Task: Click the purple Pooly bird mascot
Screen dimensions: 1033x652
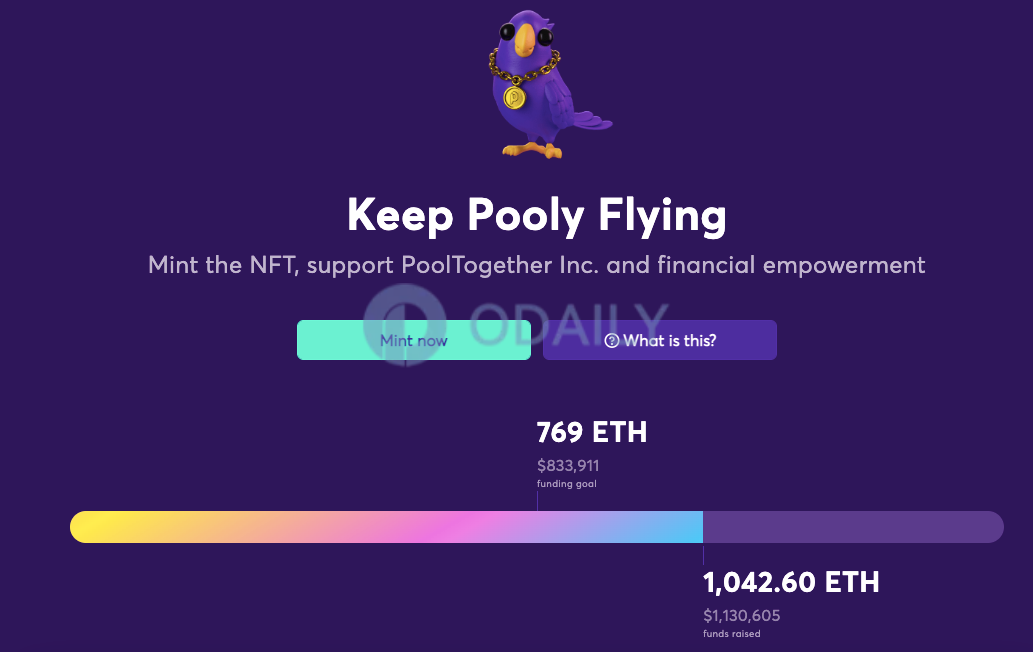Action: pyautogui.click(x=546, y=84)
